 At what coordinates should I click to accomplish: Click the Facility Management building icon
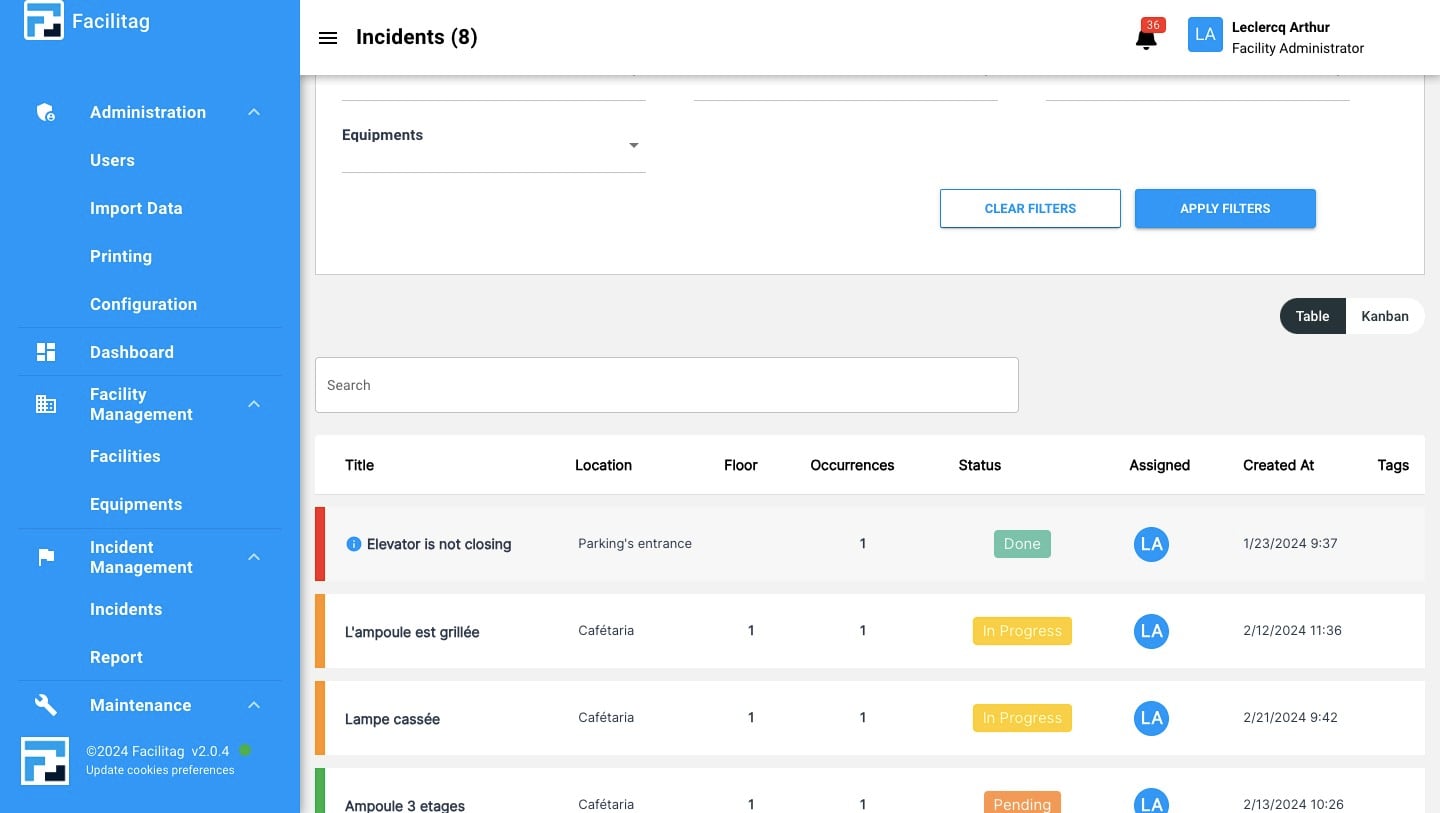45,404
